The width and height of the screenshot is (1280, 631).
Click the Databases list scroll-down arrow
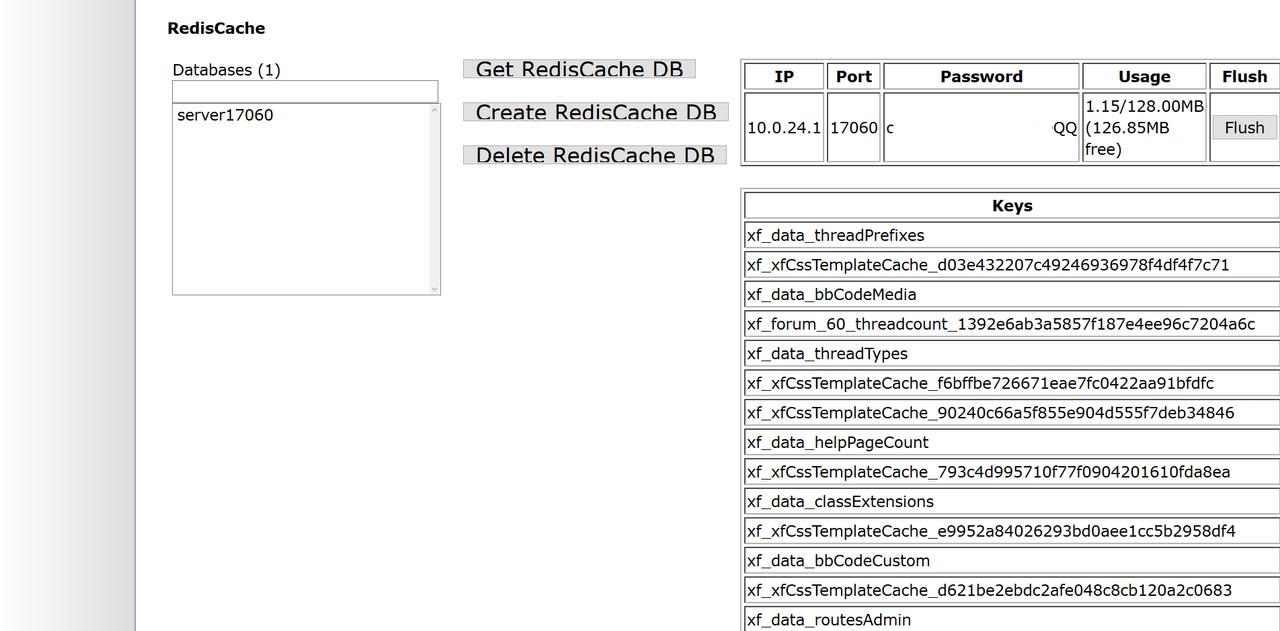point(434,288)
